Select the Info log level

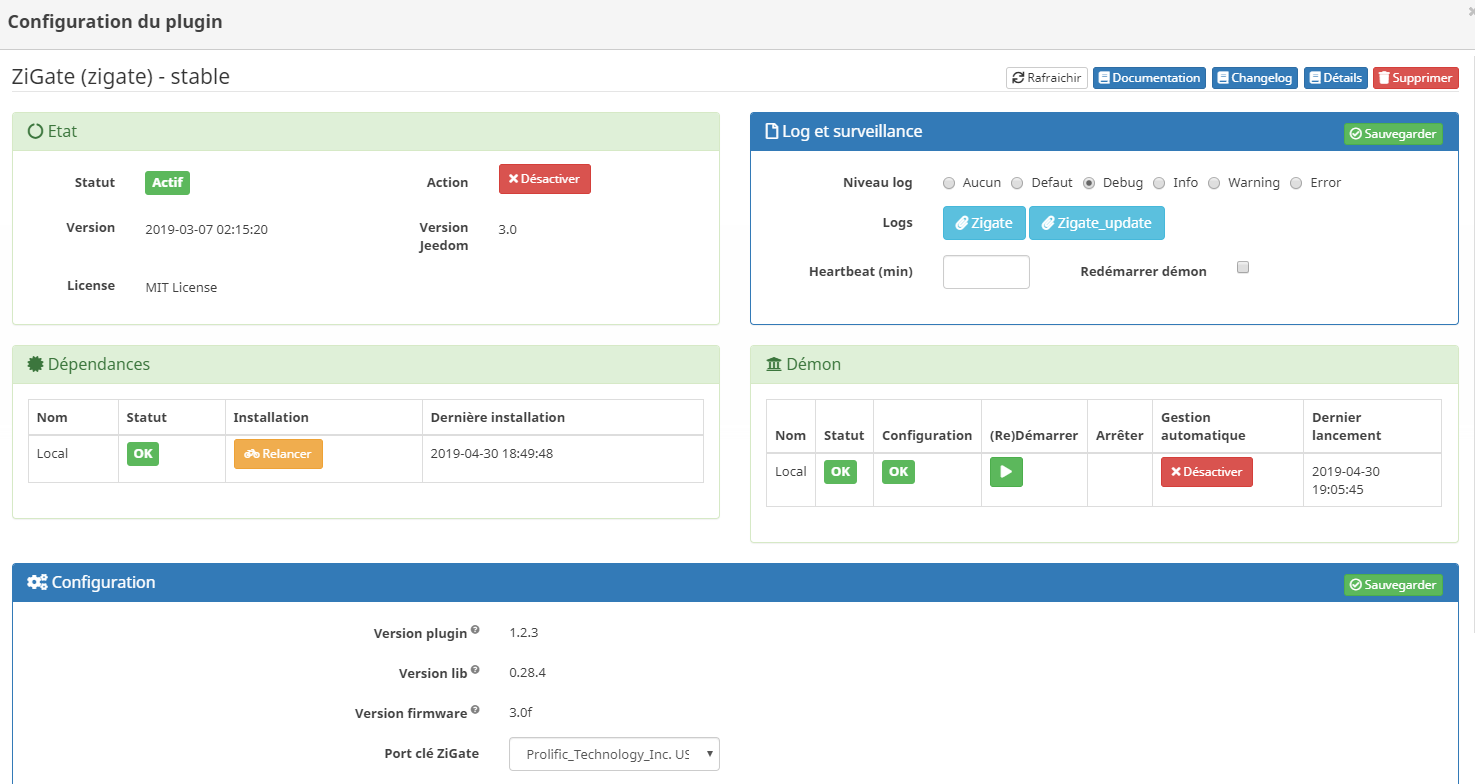[x=1159, y=183]
